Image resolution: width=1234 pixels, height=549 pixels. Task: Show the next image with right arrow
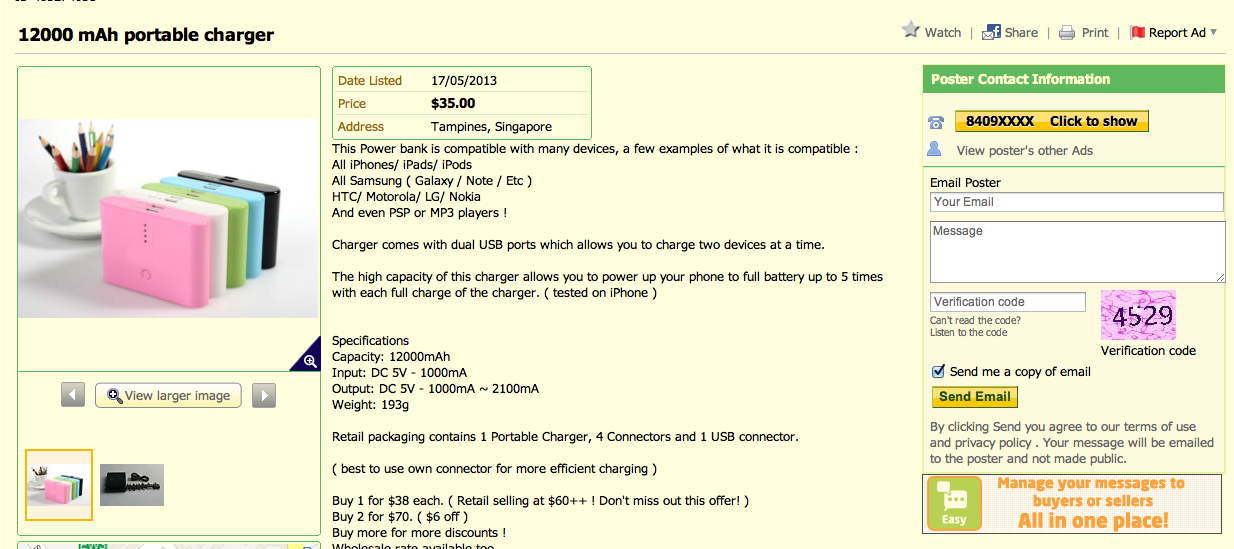tap(263, 395)
